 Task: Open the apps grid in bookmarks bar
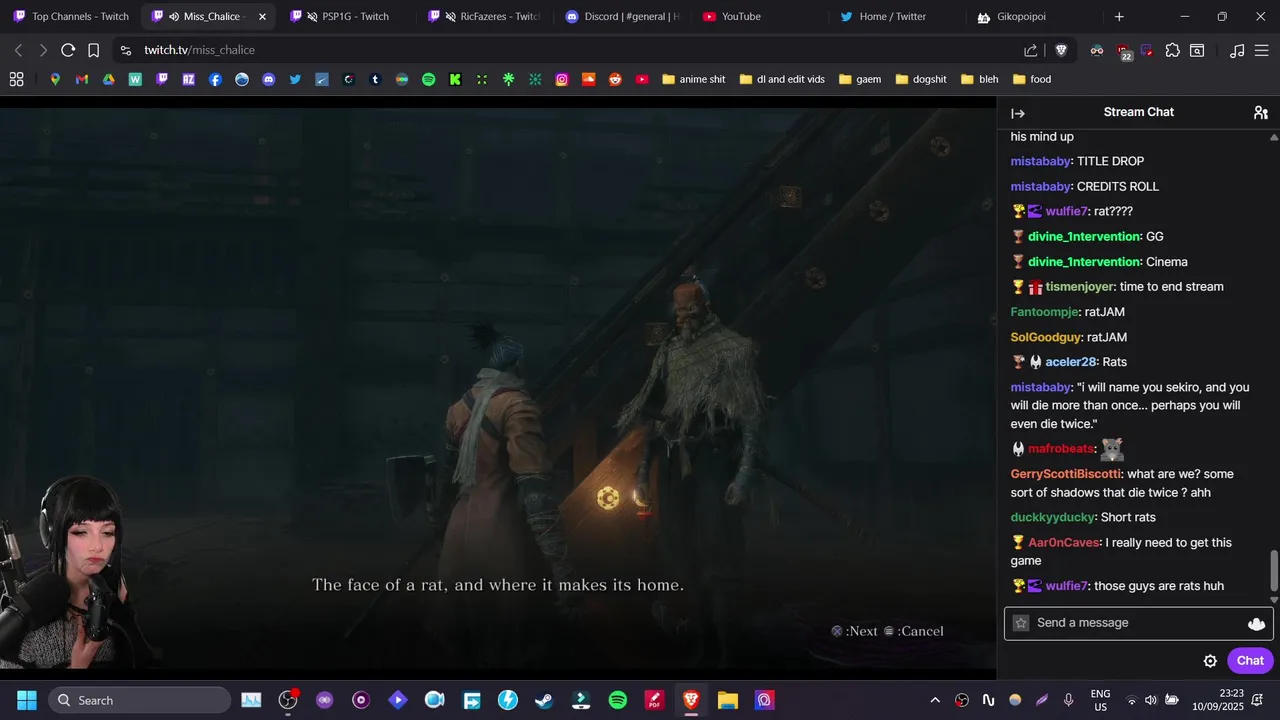click(16, 79)
